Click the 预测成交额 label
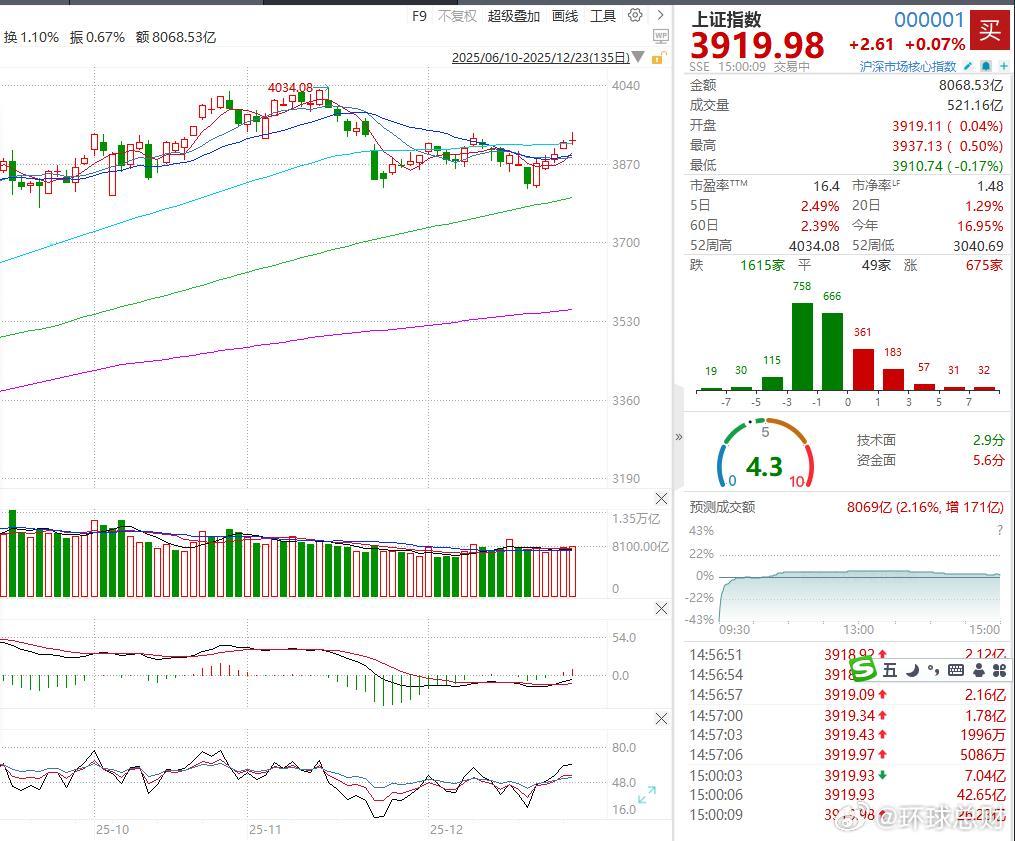This screenshot has height=841, width=1015. (x=722, y=507)
